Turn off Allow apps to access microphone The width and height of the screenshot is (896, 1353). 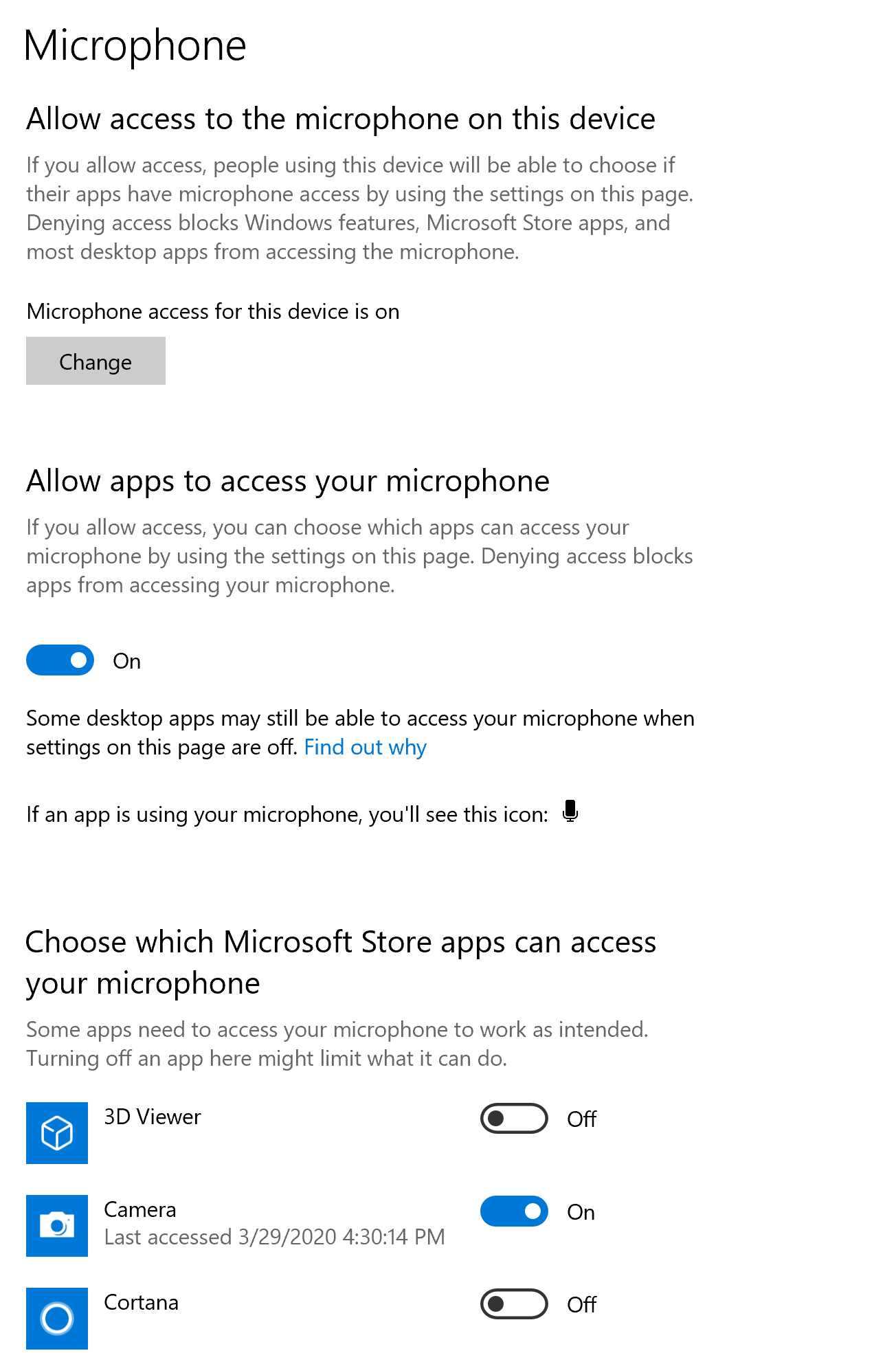(x=60, y=660)
